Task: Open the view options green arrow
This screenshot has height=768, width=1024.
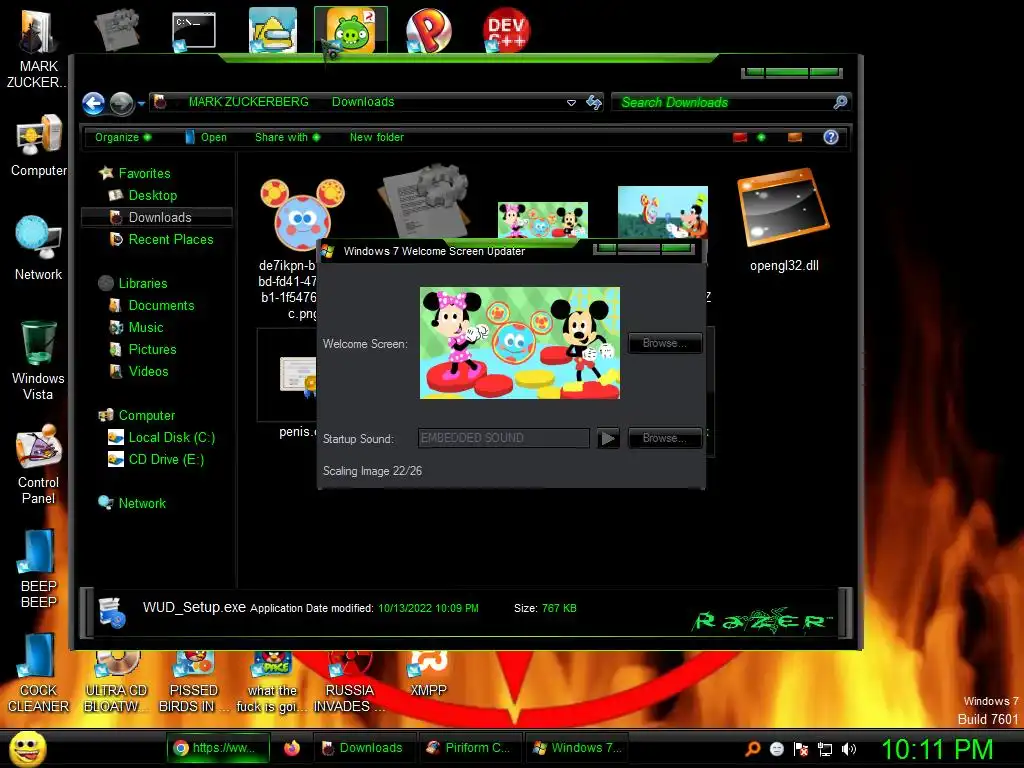Action: coord(761,137)
